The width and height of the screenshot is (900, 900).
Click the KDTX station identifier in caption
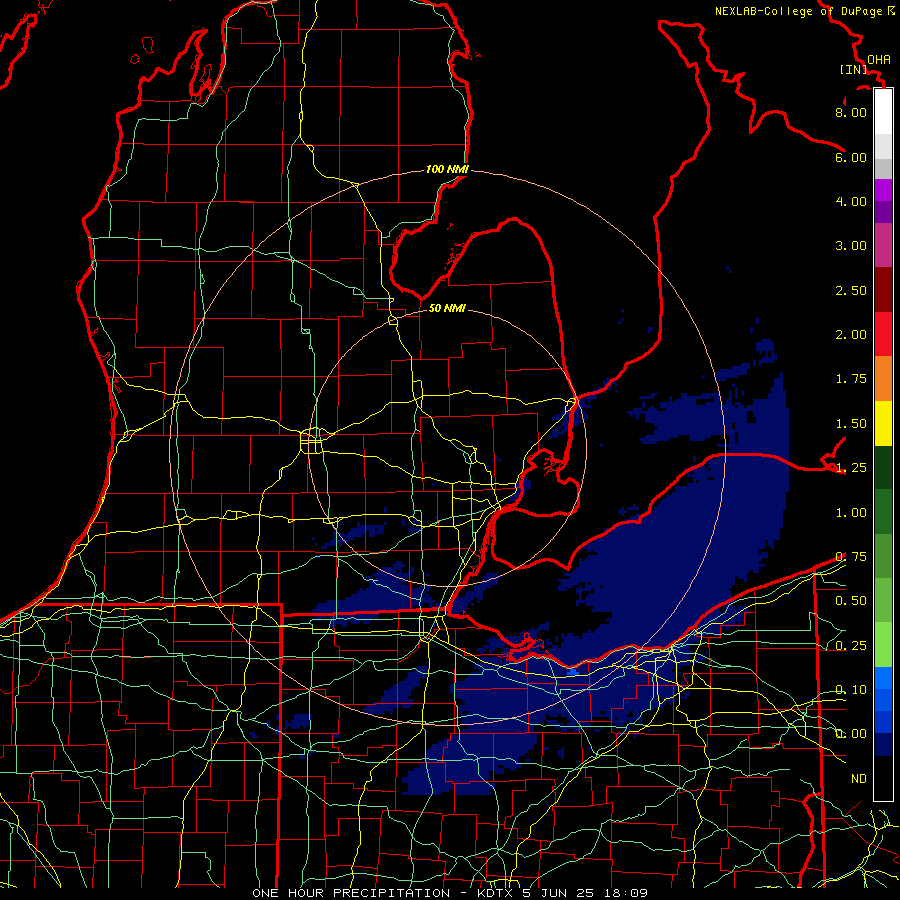(x=496, y=893)
